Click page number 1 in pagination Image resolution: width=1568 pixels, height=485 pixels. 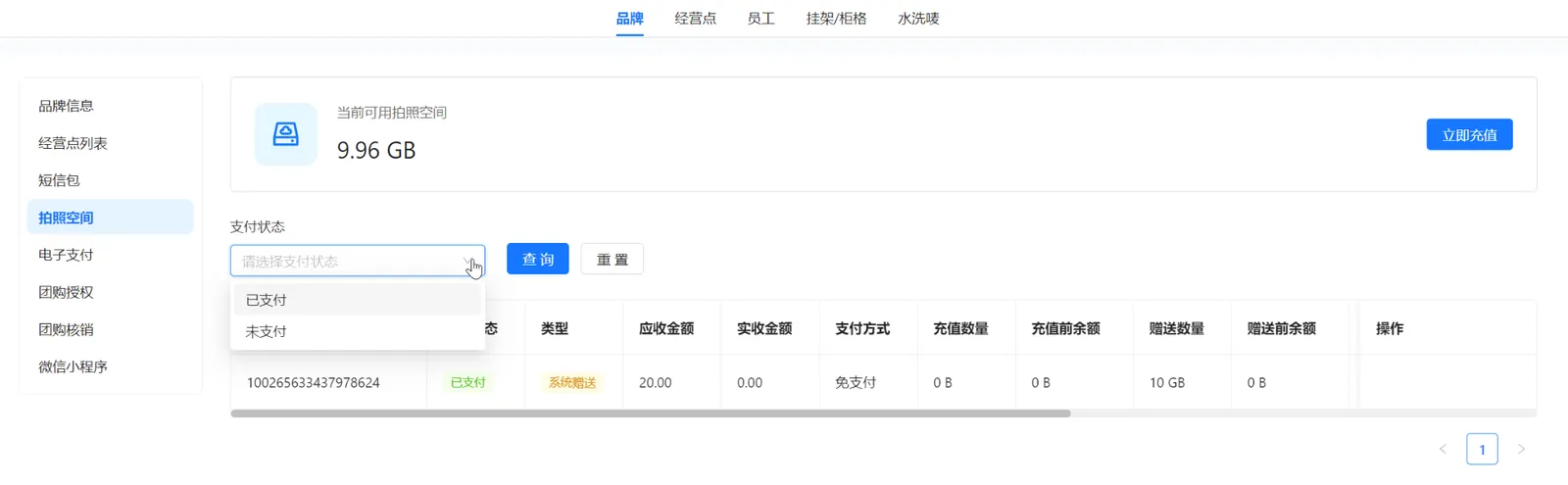click(1482, 449)
